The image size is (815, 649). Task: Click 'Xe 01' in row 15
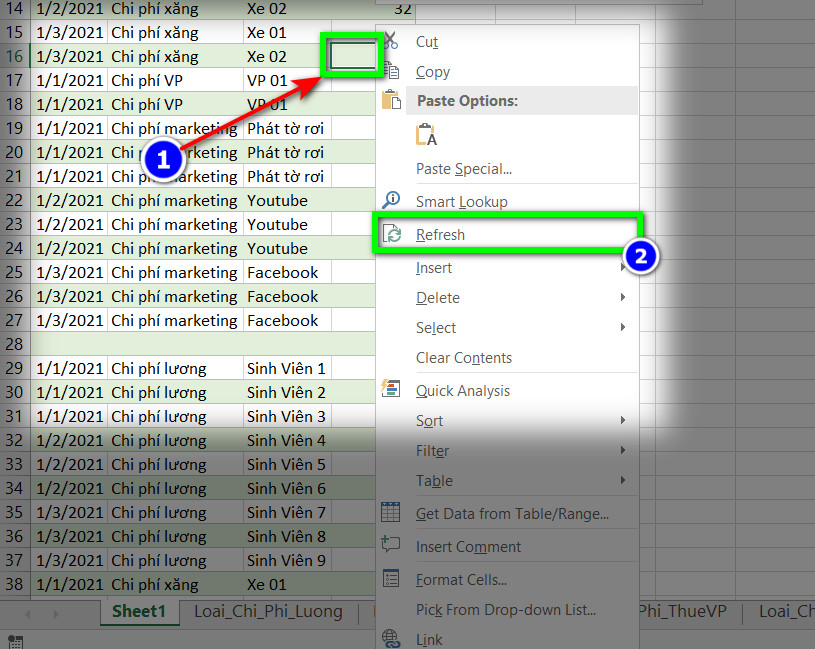click(x=266, y=33)
